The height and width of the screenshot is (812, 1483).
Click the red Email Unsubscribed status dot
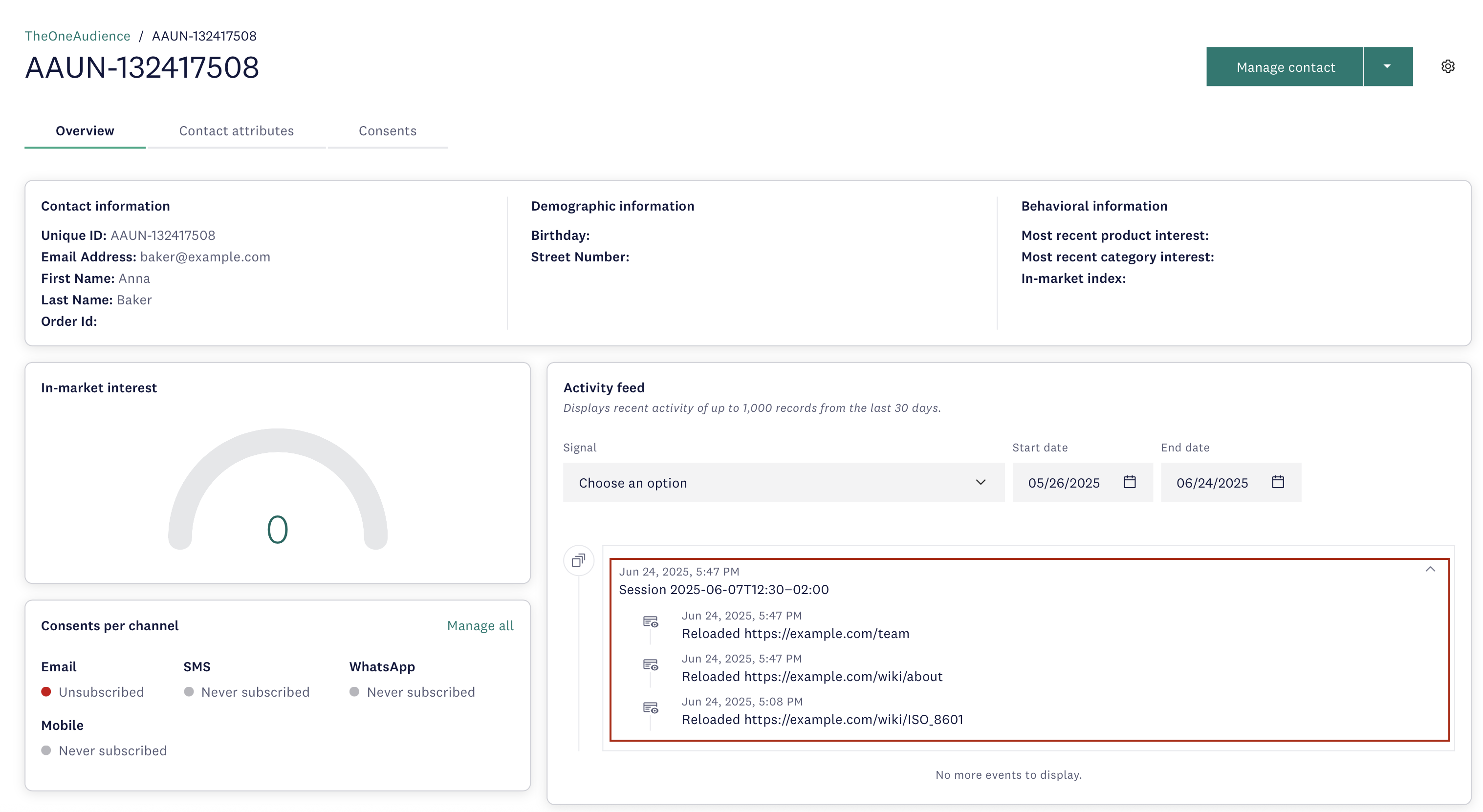[46, 692]
